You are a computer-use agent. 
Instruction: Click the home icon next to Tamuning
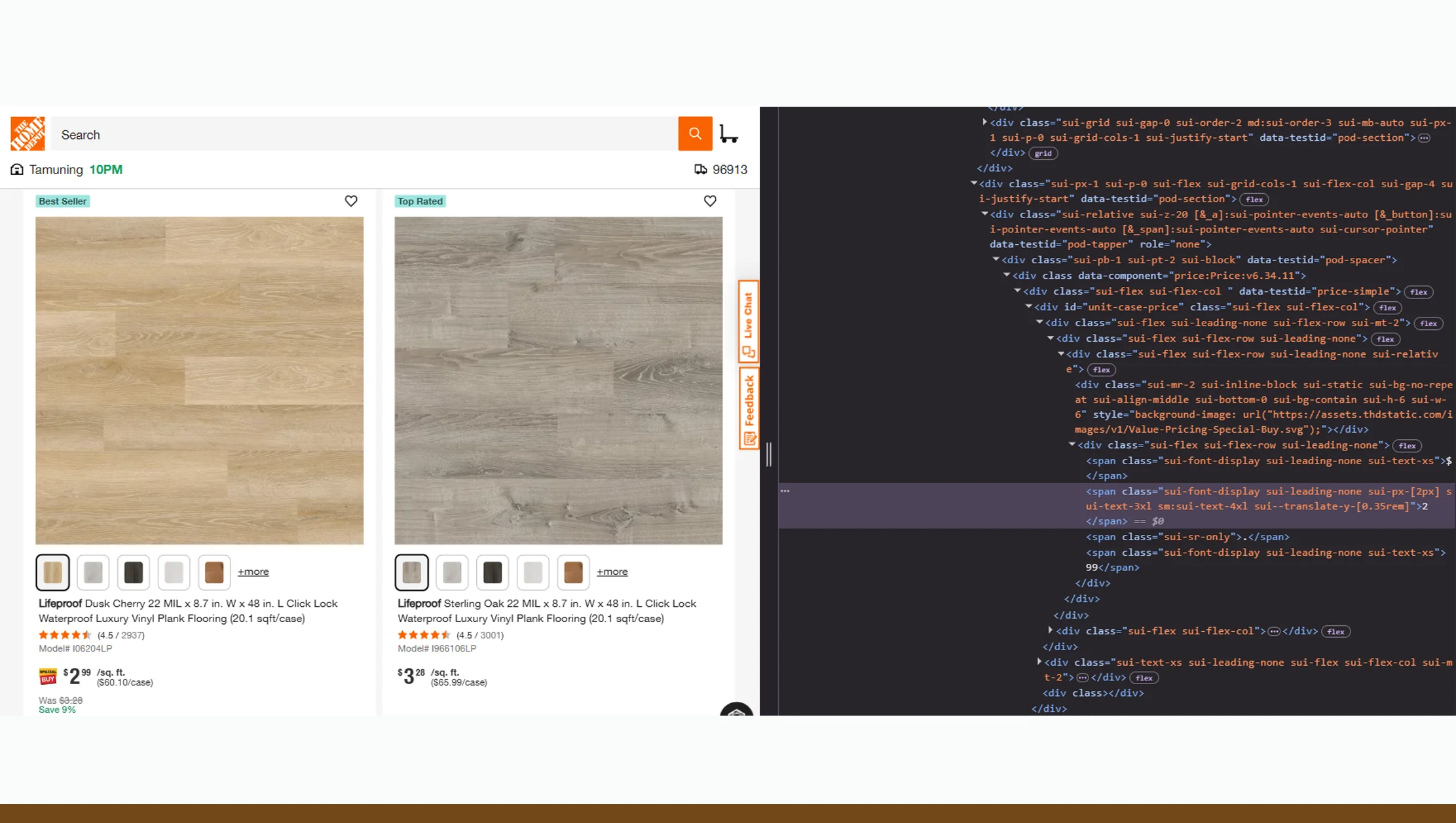(x=16, y=169)
